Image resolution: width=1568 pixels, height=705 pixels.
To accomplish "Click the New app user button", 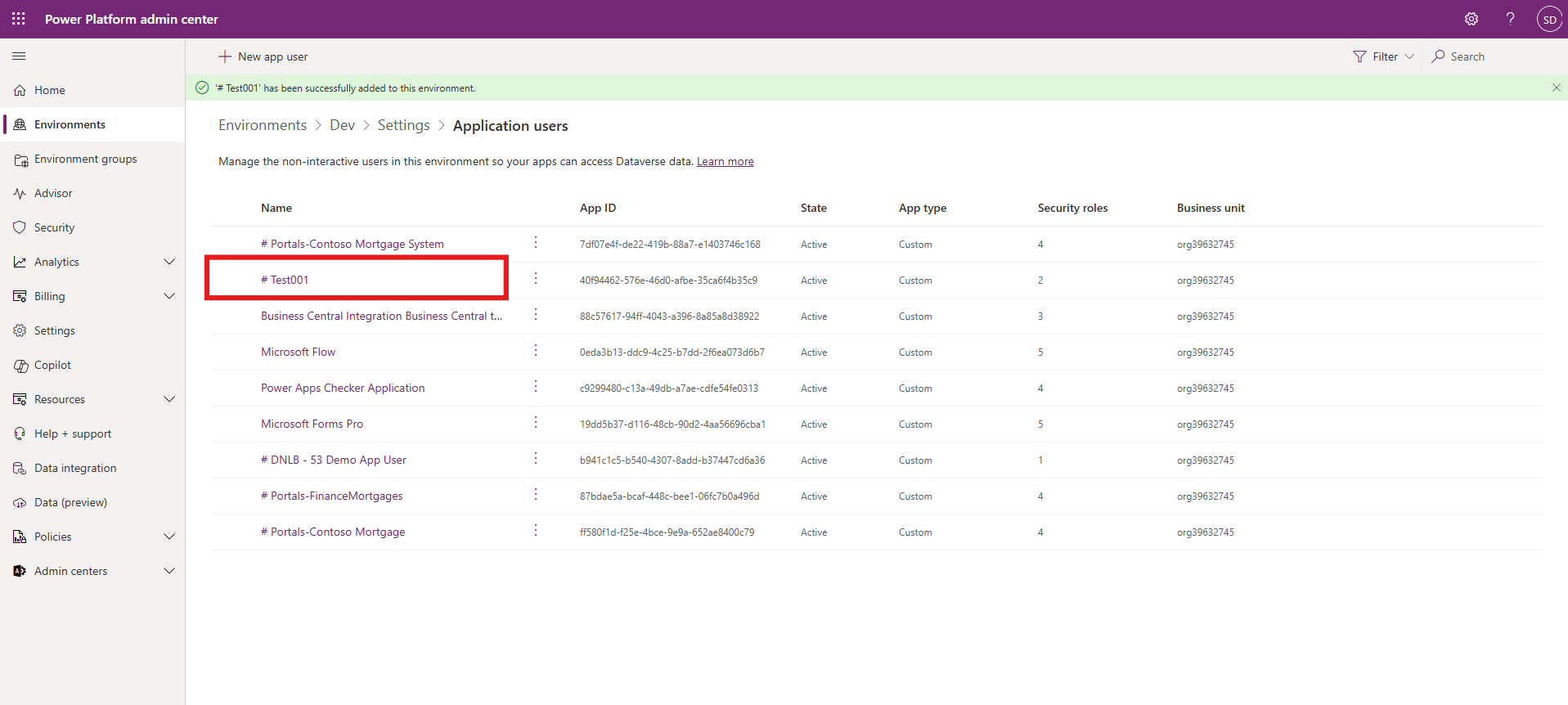I will [263, 56].
